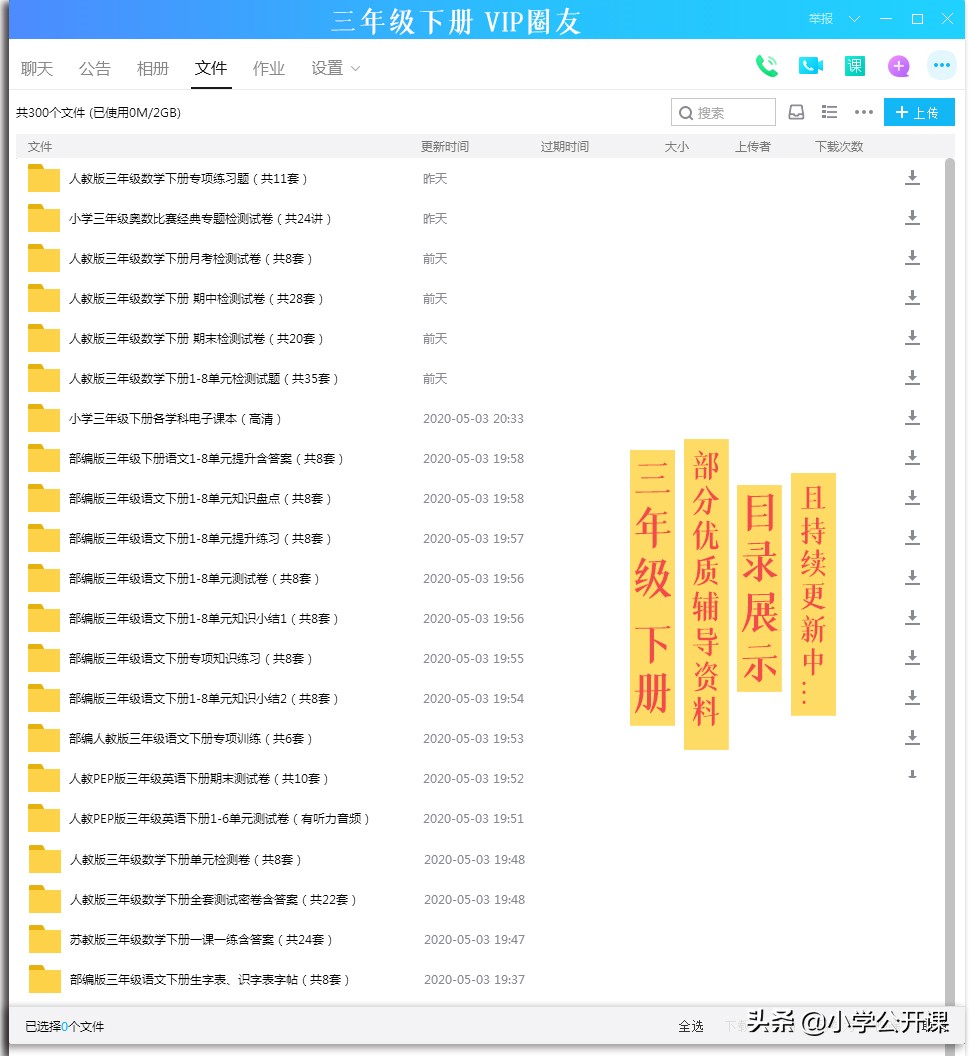The height and width of the screenshot is (1056, 971).
Task: Download the 小学三年级下册各学科电子课本 folder
Action: click(x=912, y=418)
